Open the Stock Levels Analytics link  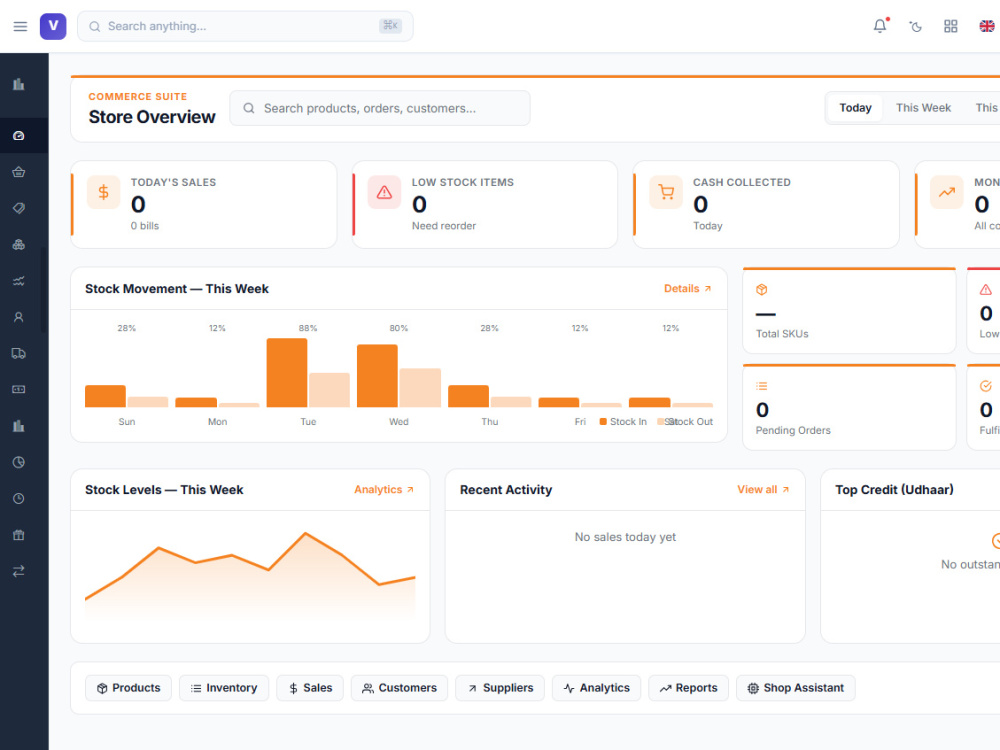pyautogui.click(x=384, y=490)
